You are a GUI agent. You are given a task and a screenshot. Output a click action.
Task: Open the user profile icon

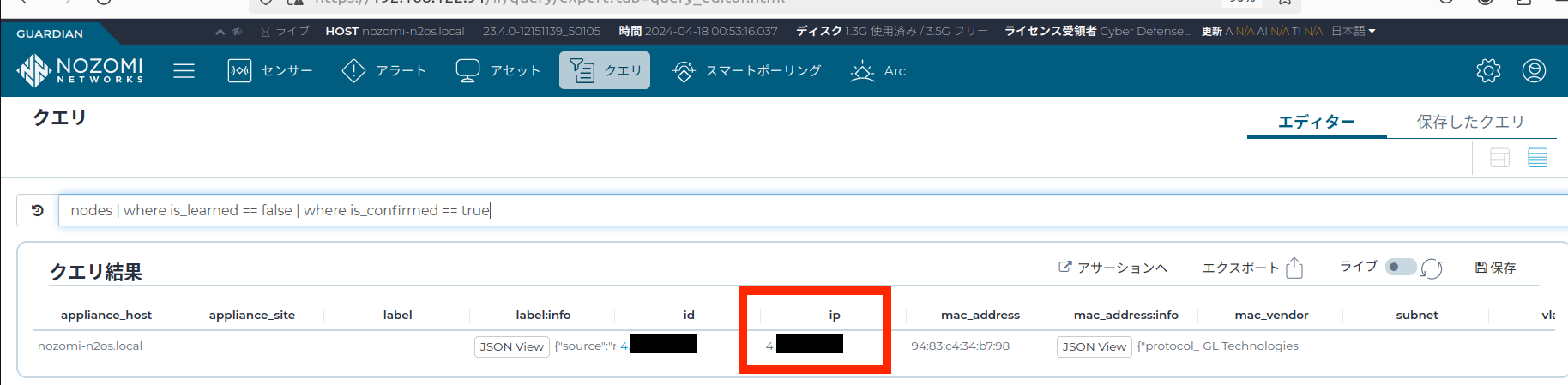click(x=1534, y=71)
